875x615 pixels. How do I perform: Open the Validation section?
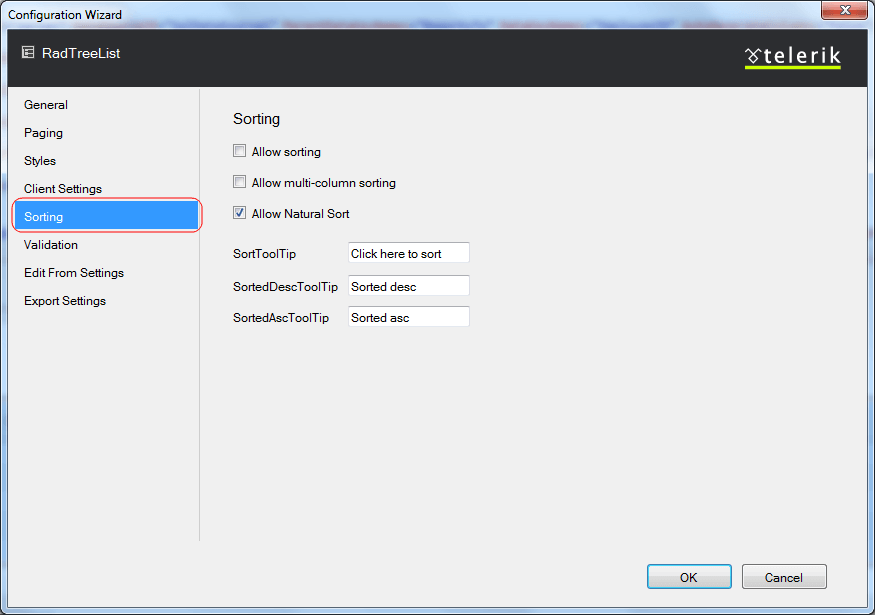point(51,244)
